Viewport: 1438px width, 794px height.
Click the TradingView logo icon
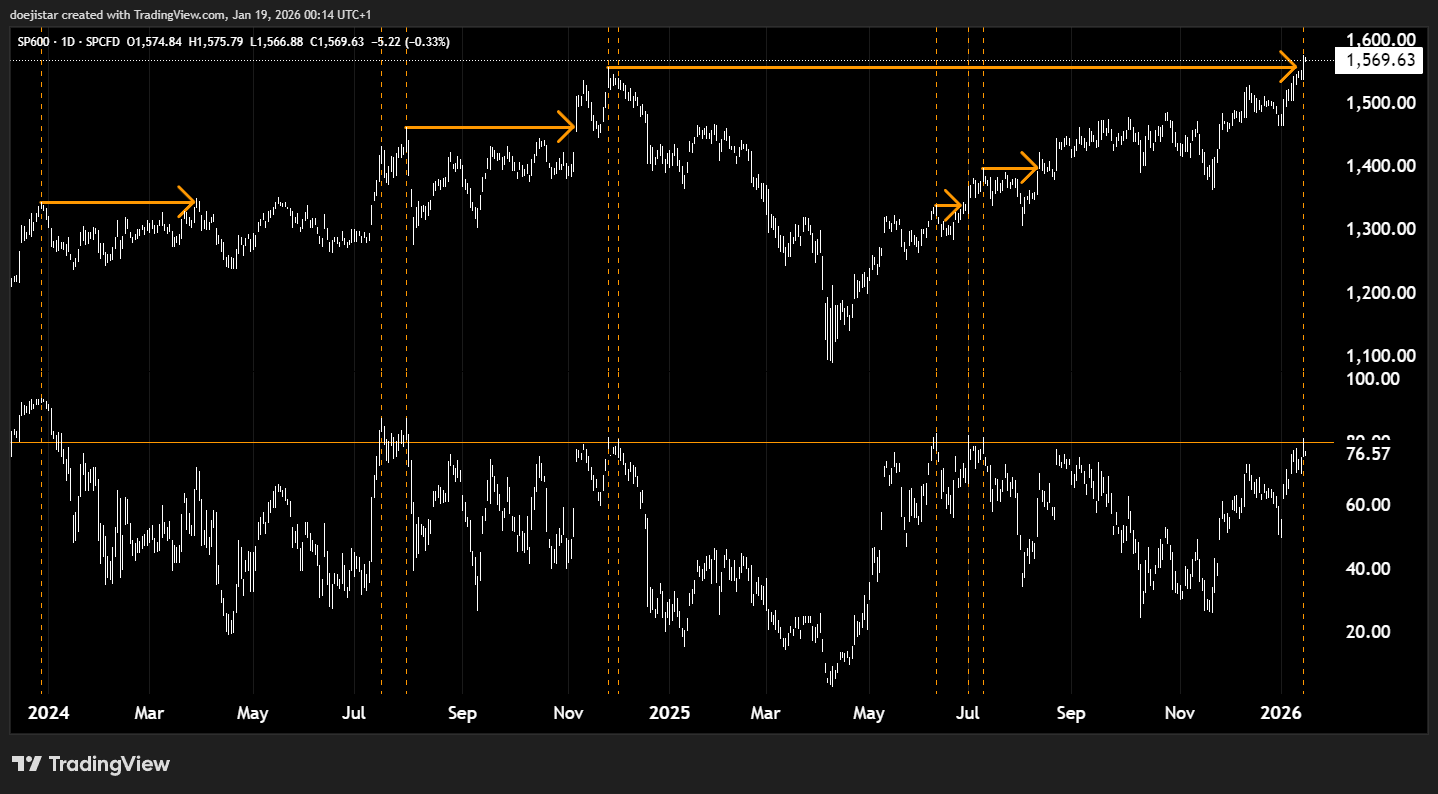(x=26, y=764)
